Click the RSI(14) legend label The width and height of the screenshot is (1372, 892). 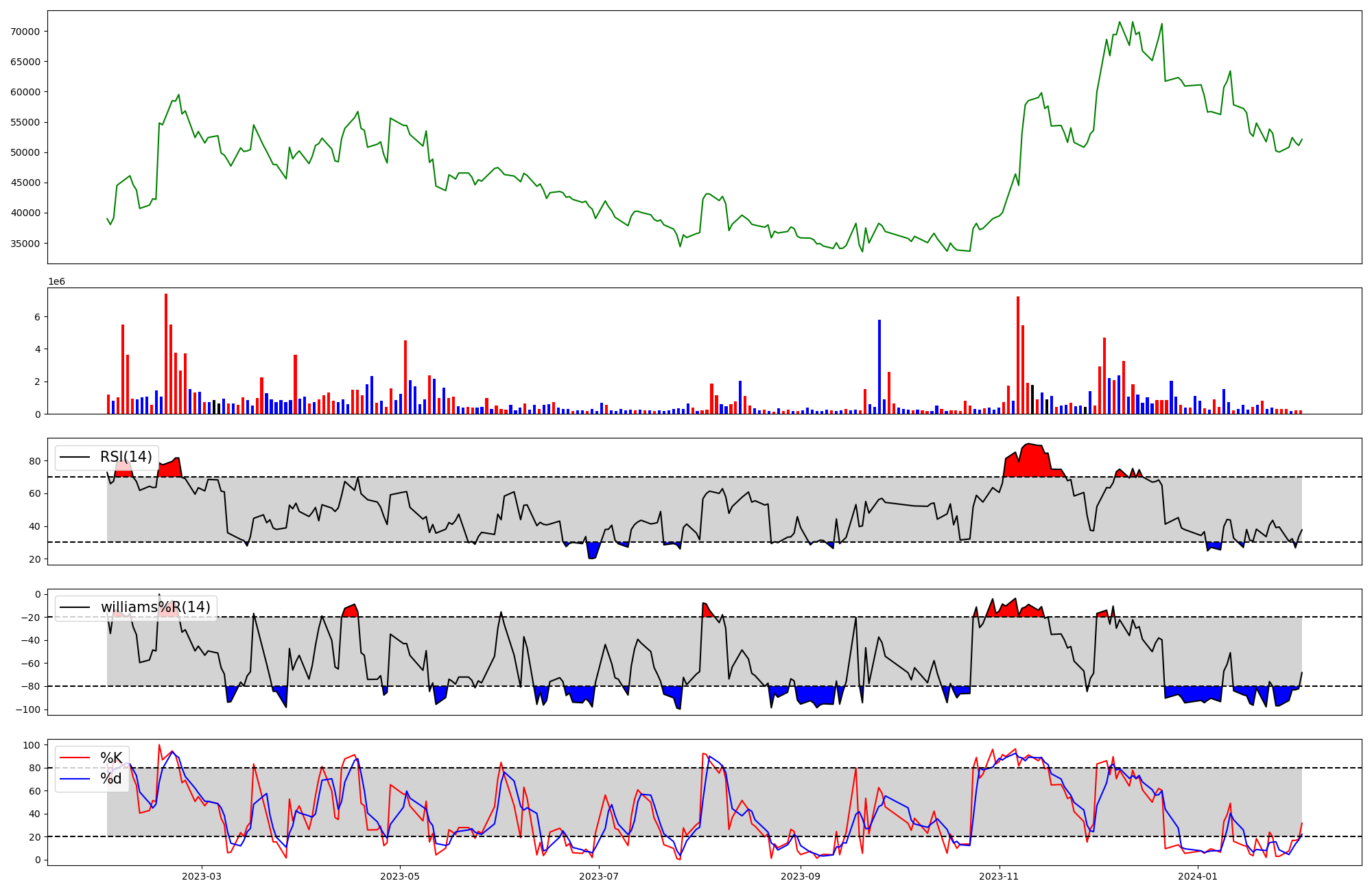pos(126,457)
